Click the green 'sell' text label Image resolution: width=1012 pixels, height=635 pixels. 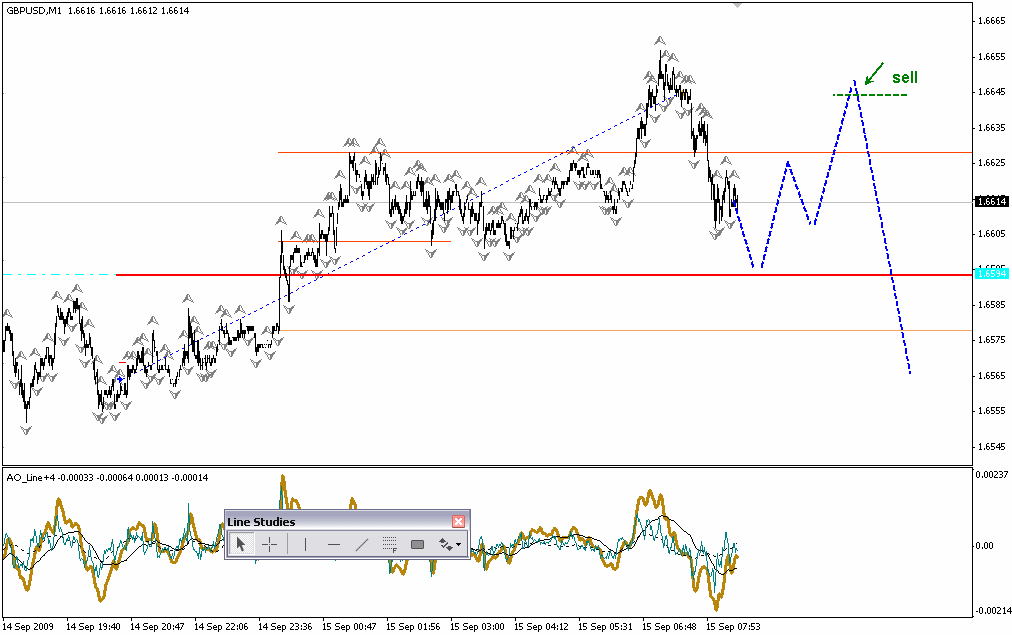point(904,77)
